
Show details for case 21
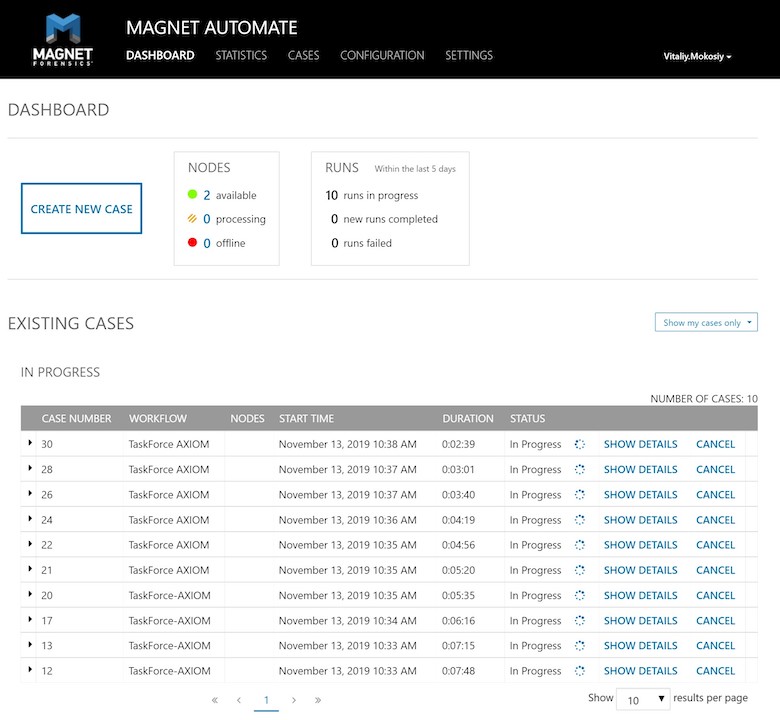pyautogui.click(x=641, y=570)
